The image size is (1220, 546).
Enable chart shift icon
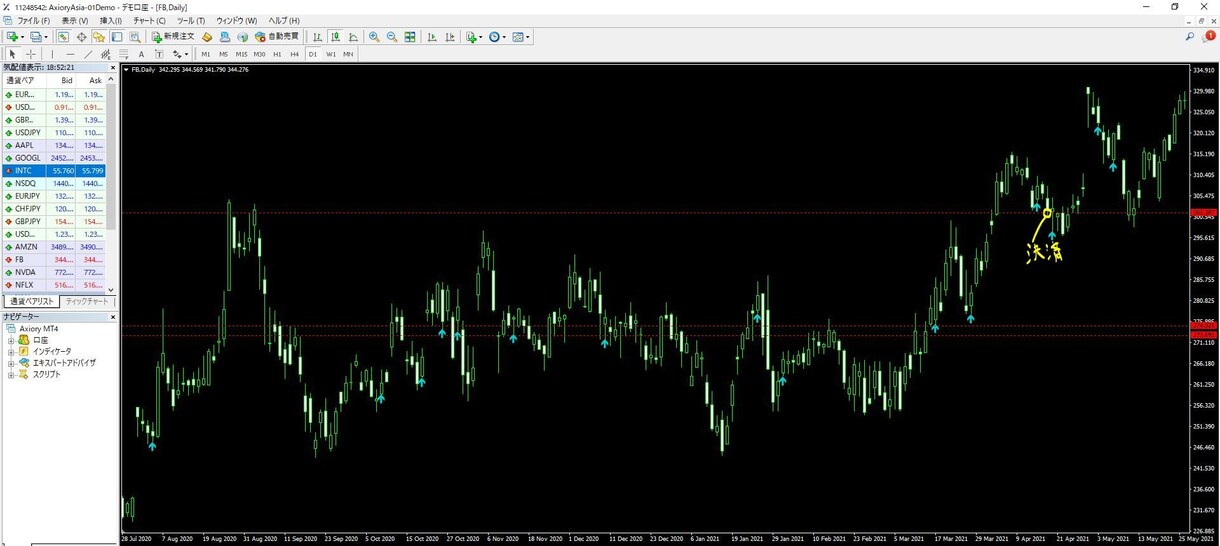coord(450,37)
